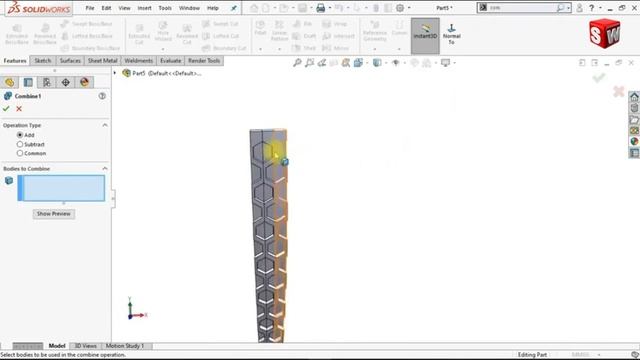Screen dimensions: 640x360
Task: Open SolidWorks Resources home pane icon
Action: tap(634, 97)
